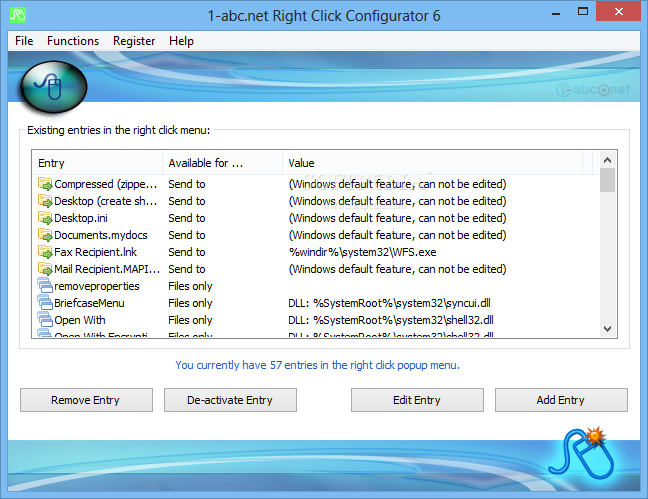Close the Right Click Configurator window
This screenshot has width=648, height=499.
click(x=618, y=12)
